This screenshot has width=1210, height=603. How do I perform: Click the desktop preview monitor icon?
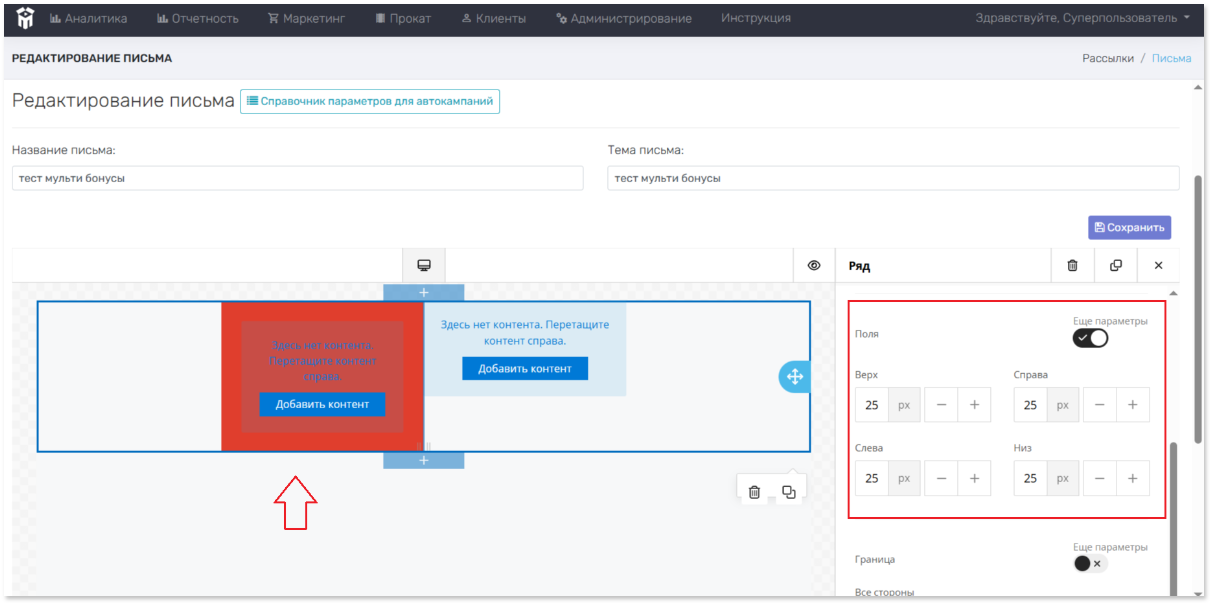coord(424,265)
